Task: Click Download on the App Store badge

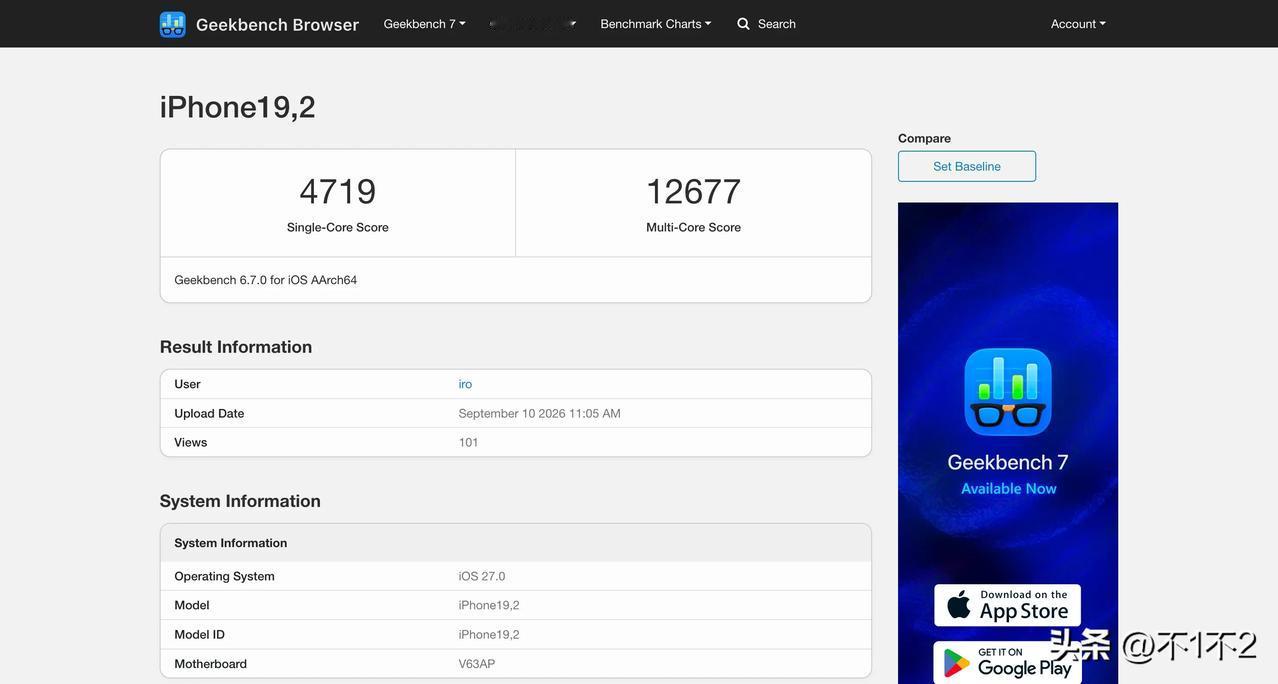Action: (1008, 605)
